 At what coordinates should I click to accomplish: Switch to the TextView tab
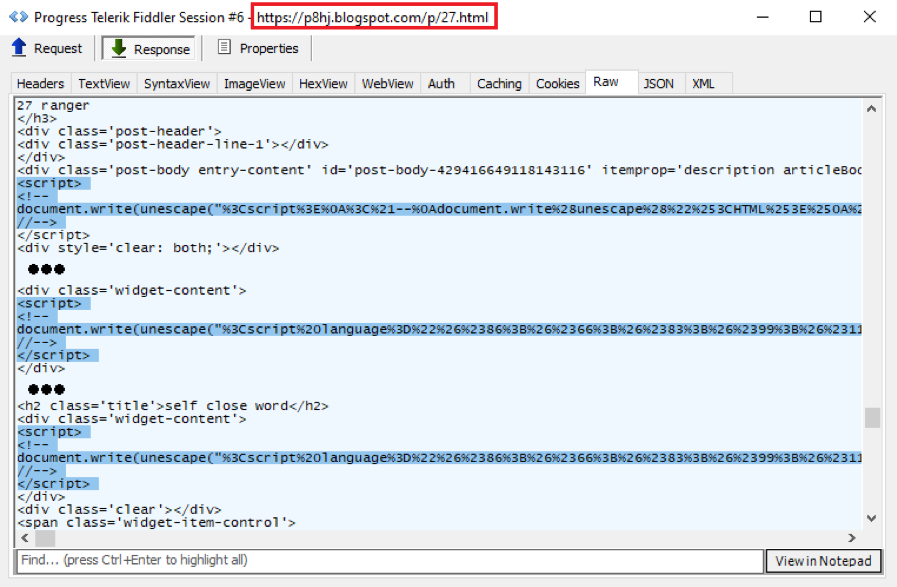(x=104, y=84)
